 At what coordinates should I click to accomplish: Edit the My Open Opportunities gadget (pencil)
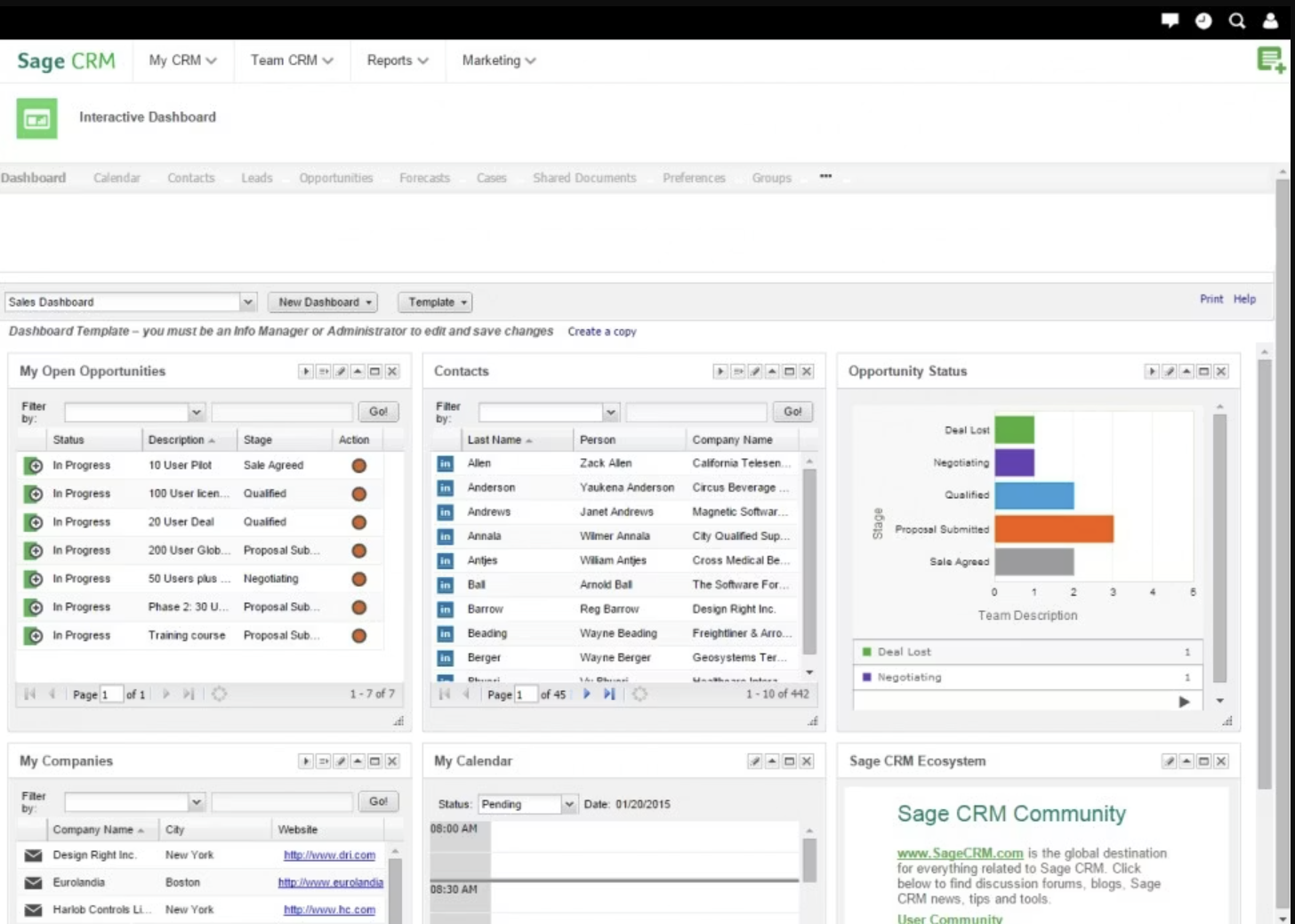341,372
